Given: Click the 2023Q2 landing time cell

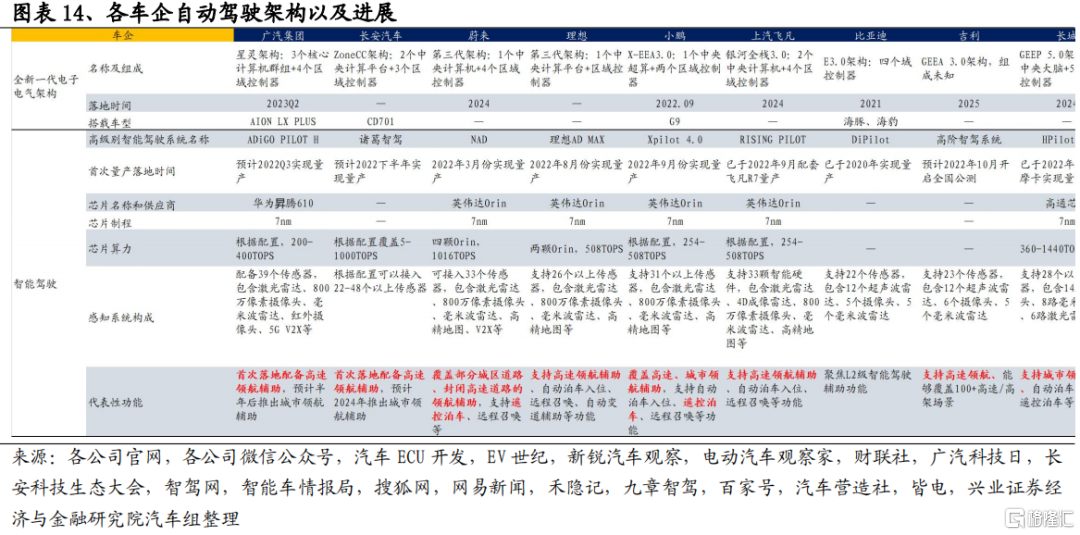Looking at the screenshot, I should 282,104.
